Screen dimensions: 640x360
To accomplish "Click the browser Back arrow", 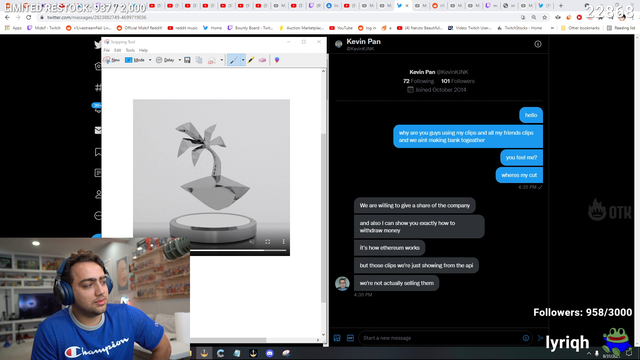I will 7,18.
